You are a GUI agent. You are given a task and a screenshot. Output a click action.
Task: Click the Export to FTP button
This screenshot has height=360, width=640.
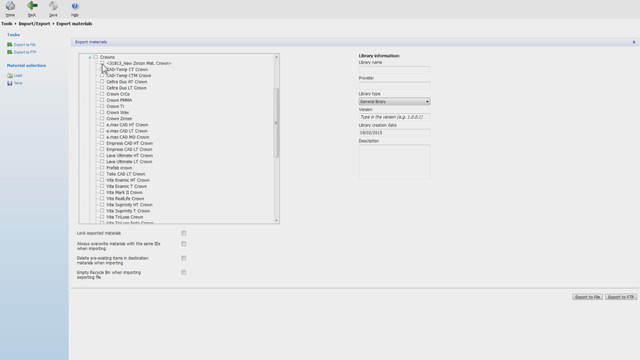pyautogui.click(x=621, y=297)
